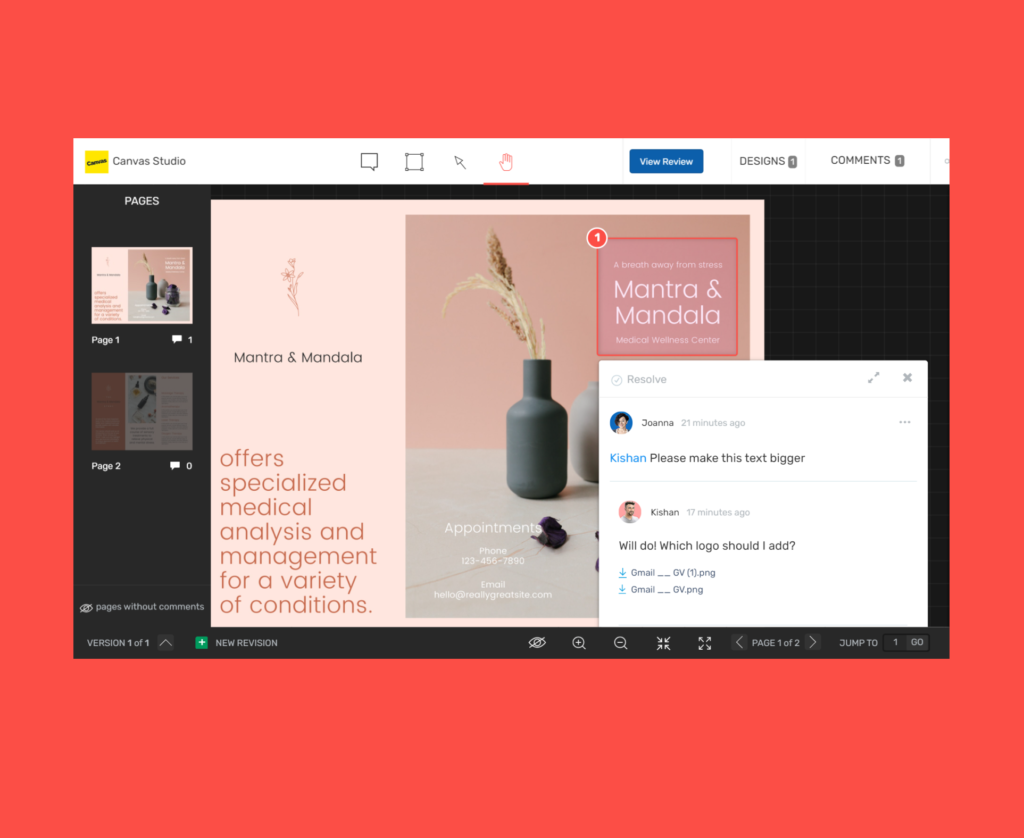Select the Page 2 thumbnail
This screenshot has width=1024, height=838.
point(141,411)
